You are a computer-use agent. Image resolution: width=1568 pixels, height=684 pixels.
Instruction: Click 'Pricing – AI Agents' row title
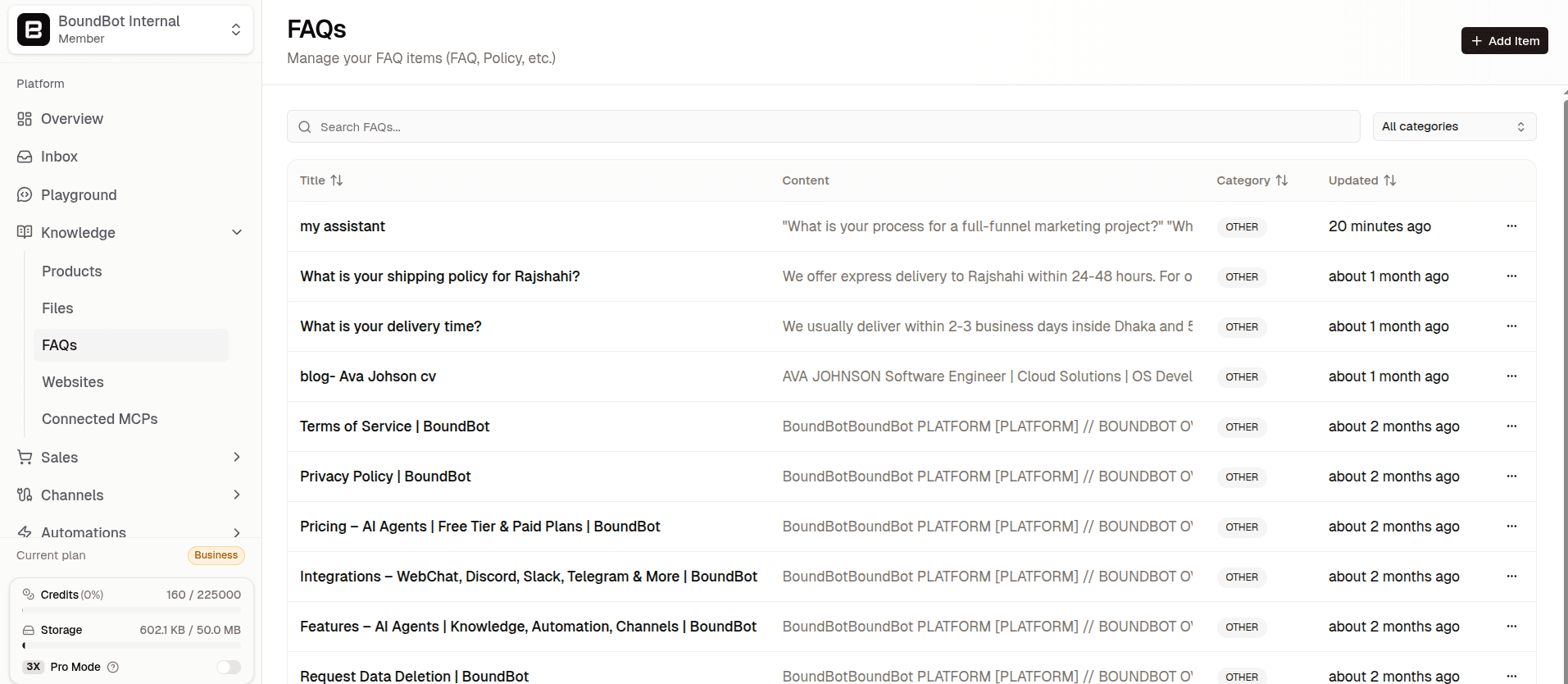coord(479,527)
